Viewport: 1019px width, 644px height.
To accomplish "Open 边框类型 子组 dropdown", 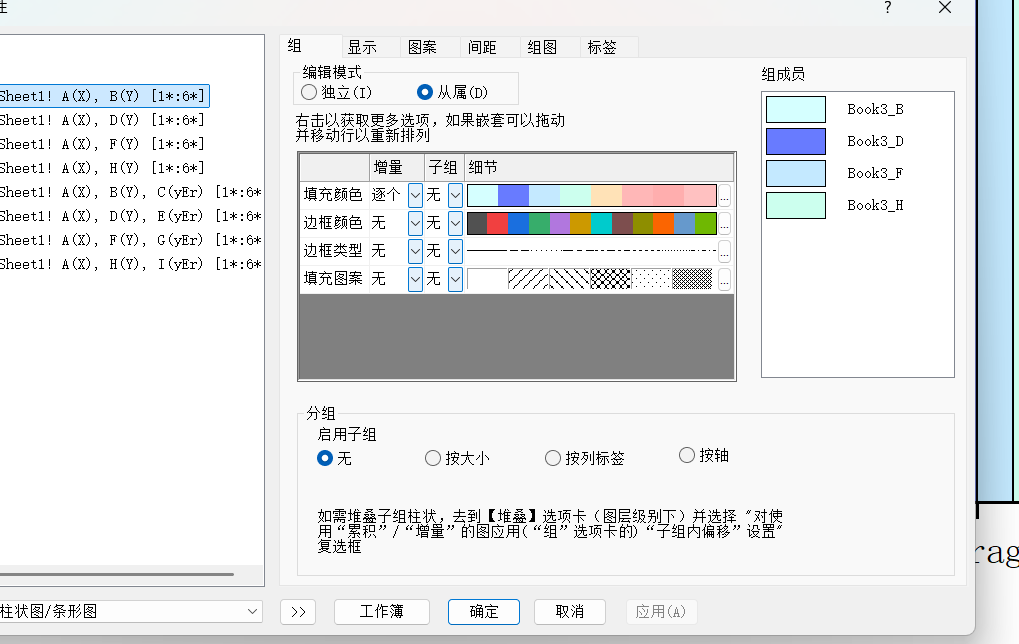I will pos(456,251).
